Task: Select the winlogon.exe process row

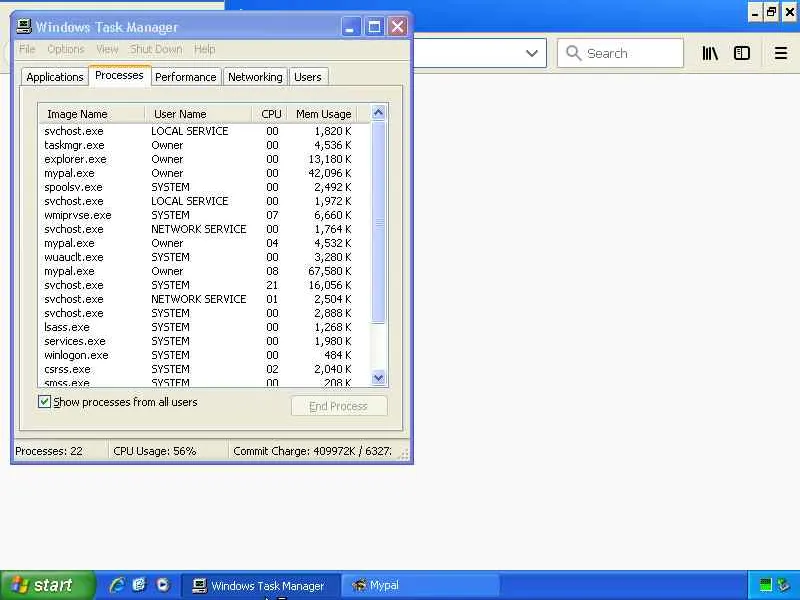Action: [204, 355]
